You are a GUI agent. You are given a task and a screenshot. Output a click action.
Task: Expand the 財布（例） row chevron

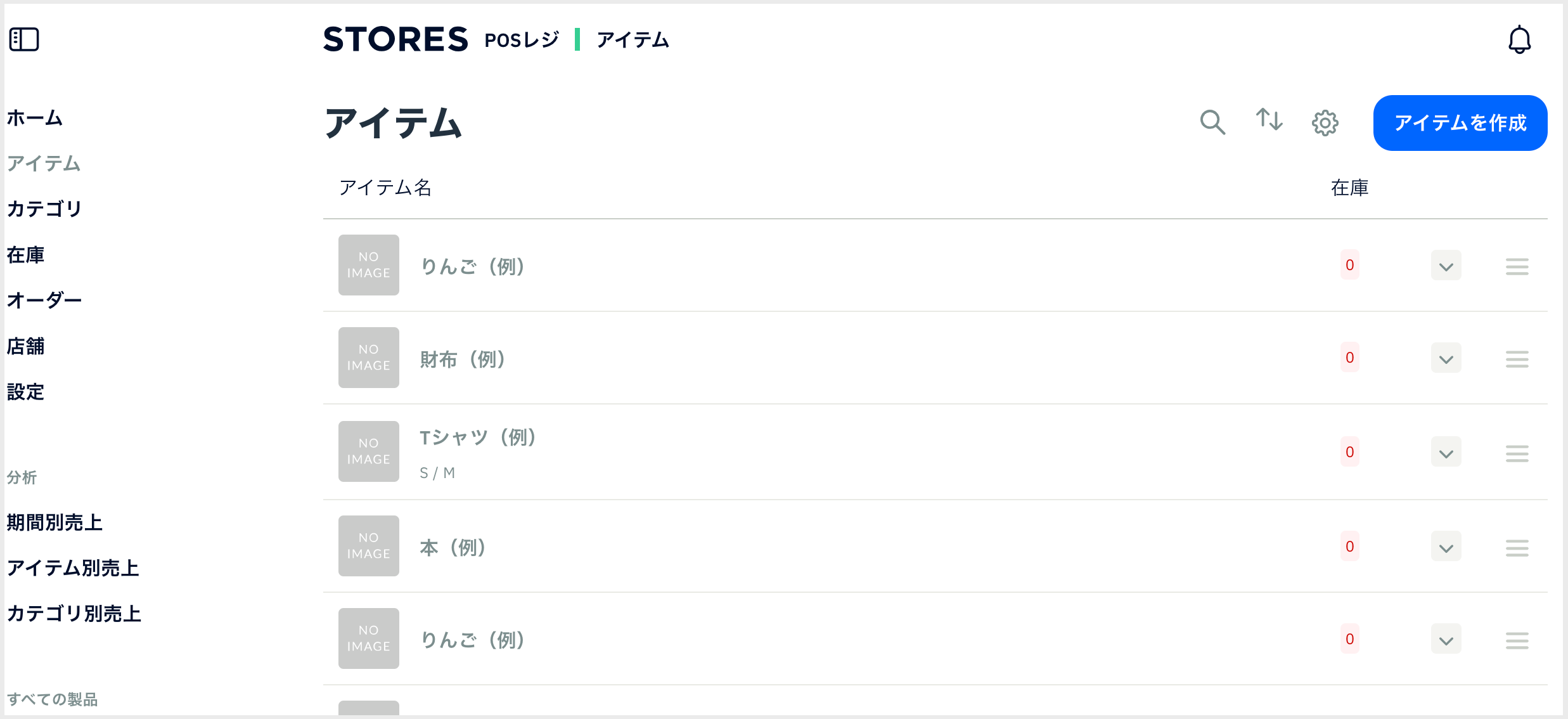pyautogui.click(x=1446, y=358)
